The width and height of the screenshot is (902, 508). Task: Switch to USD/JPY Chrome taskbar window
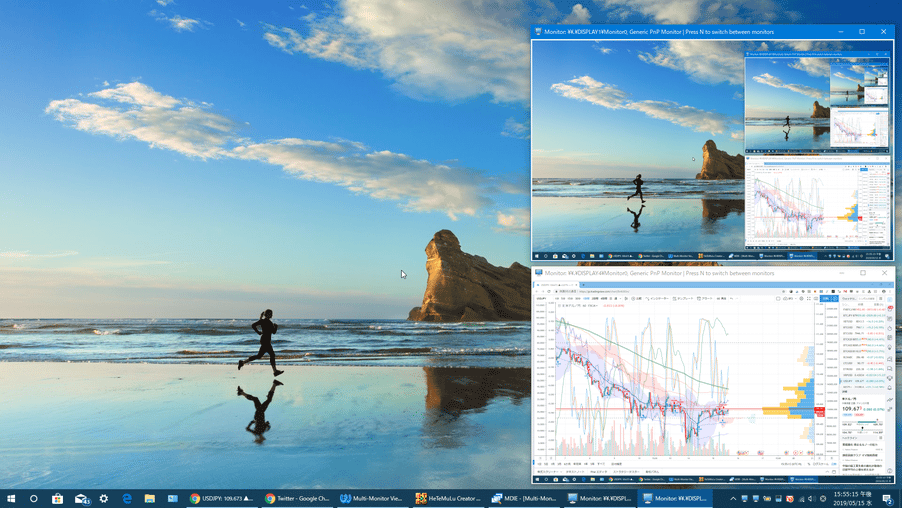[221, 498]
